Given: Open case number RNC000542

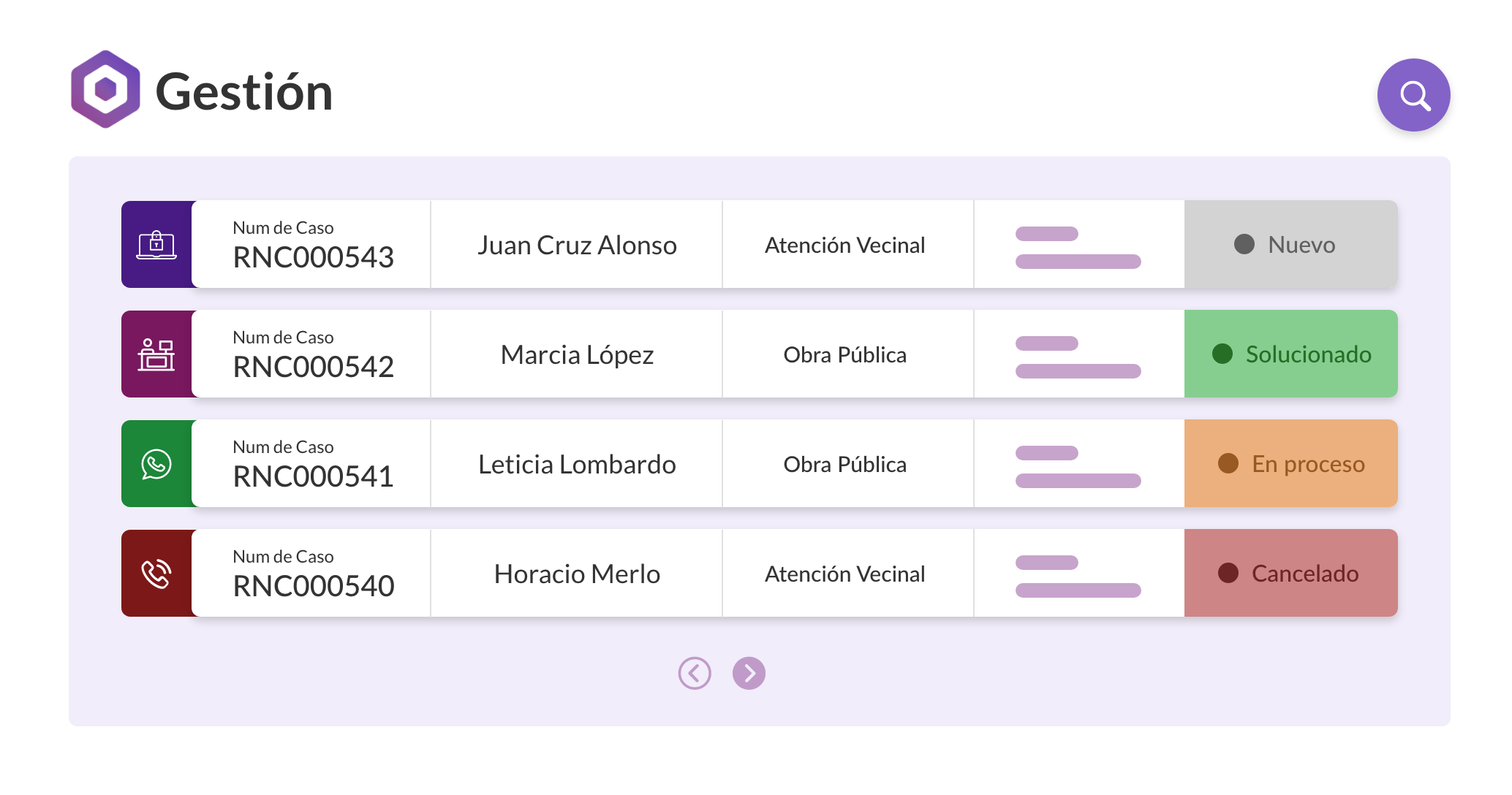Looking at the screenshot, I should click(313, 367).
